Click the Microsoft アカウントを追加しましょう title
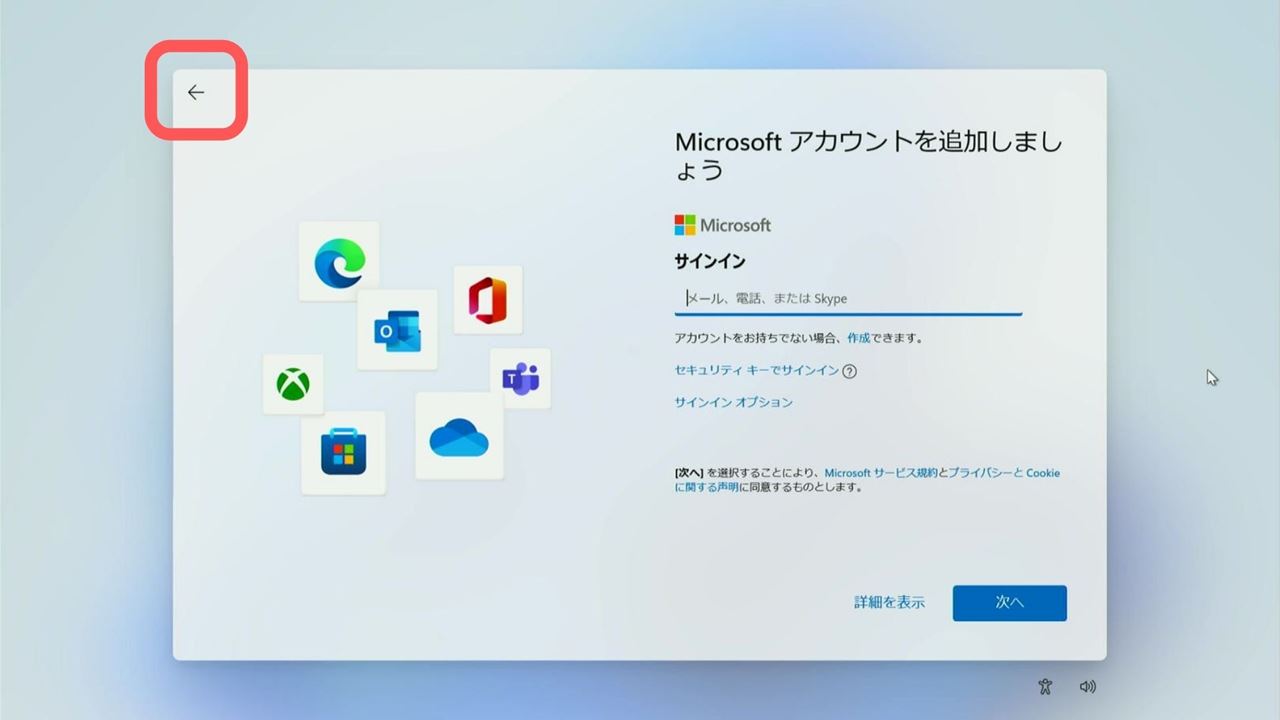Image resolution: width=1280 pixels, height=720 pixels. 869,155
